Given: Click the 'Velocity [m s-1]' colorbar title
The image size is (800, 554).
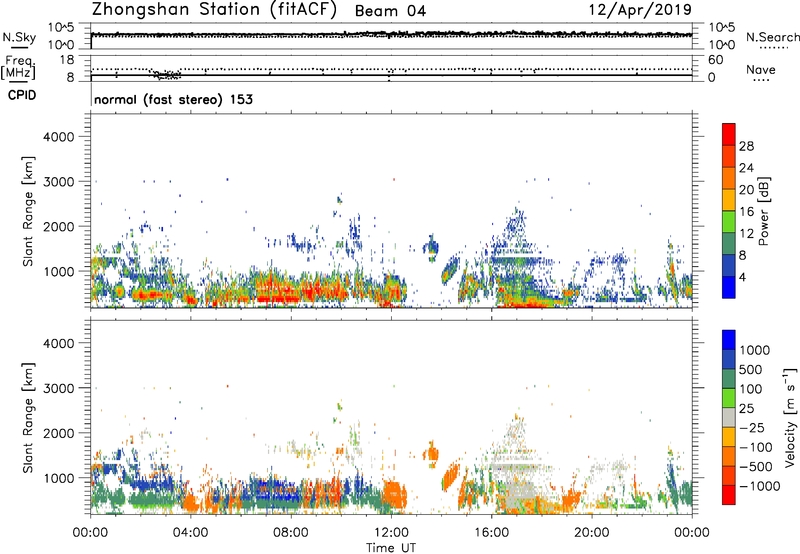Looking at the screenshot, I should pos(790,417).
